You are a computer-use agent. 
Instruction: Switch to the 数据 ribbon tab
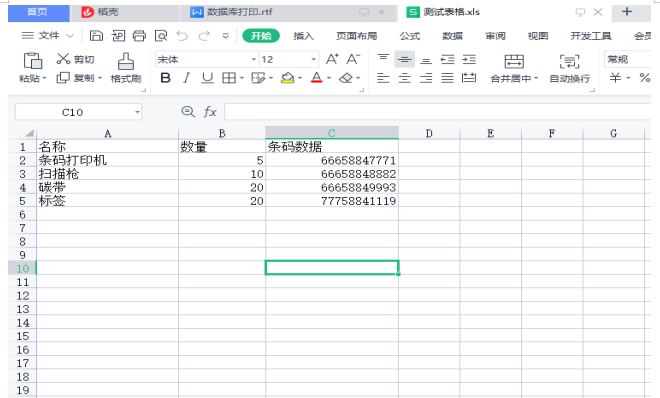[x=452, y=36]
